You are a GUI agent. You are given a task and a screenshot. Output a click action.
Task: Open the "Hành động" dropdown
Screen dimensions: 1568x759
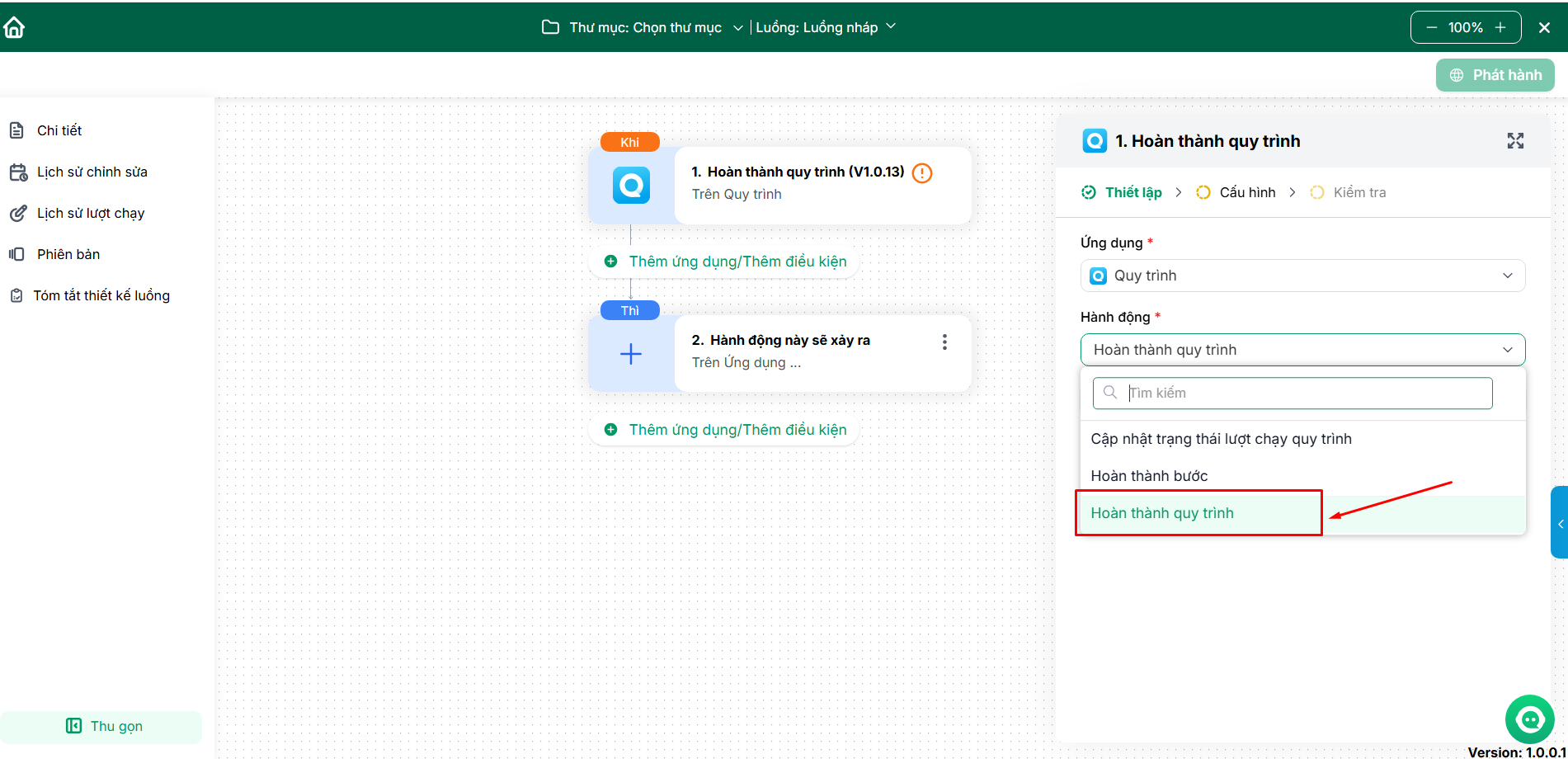point(1303,350)
